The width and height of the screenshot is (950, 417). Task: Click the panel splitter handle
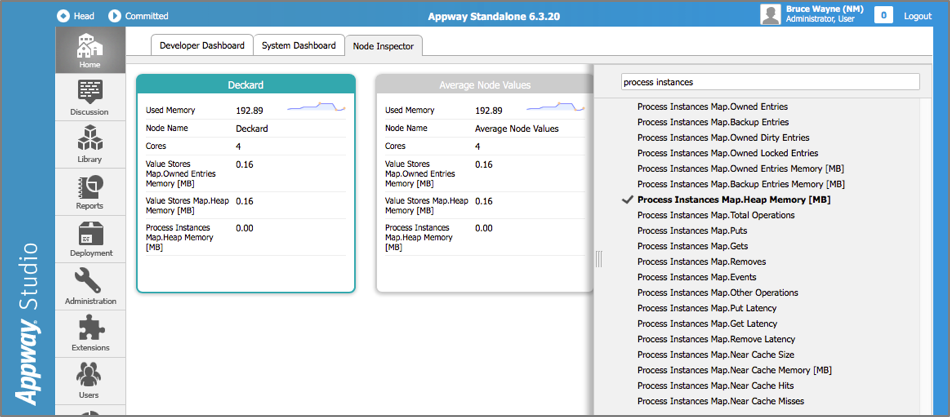tap(599, 259)
